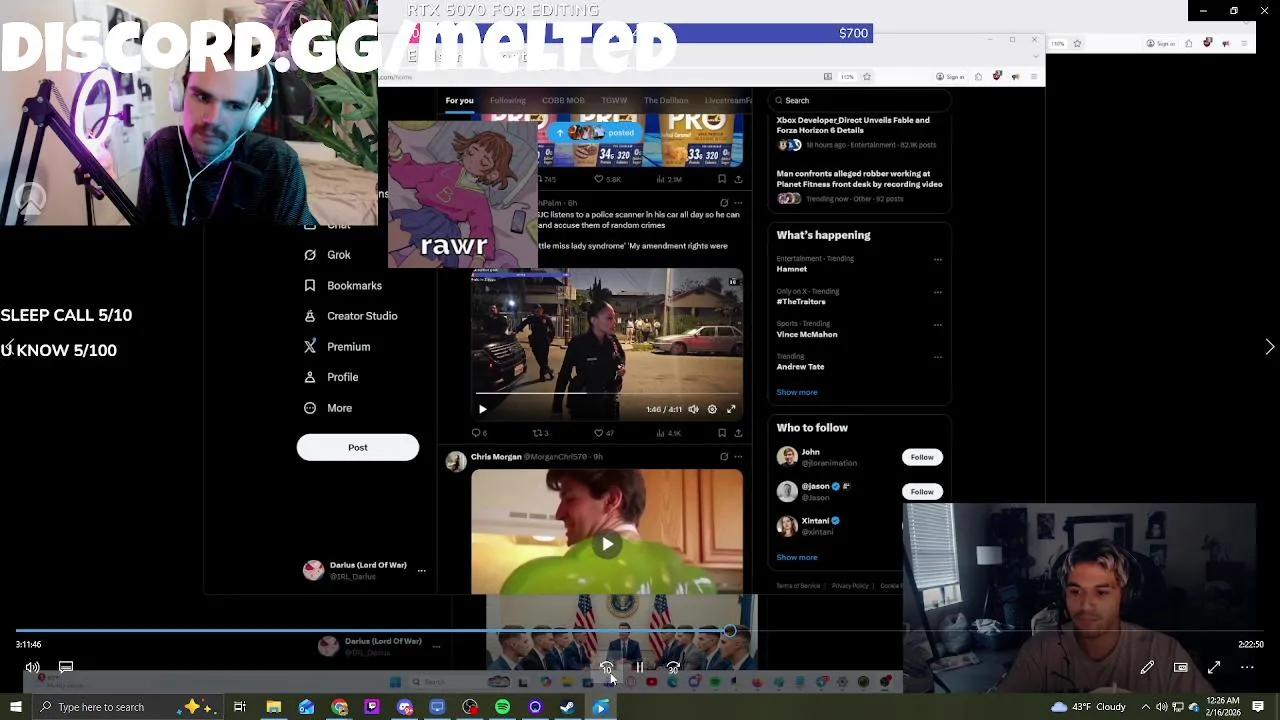The image size is (1280, 720).
Task: Open Chris Morgan tweet's more options
Action: 739,457
